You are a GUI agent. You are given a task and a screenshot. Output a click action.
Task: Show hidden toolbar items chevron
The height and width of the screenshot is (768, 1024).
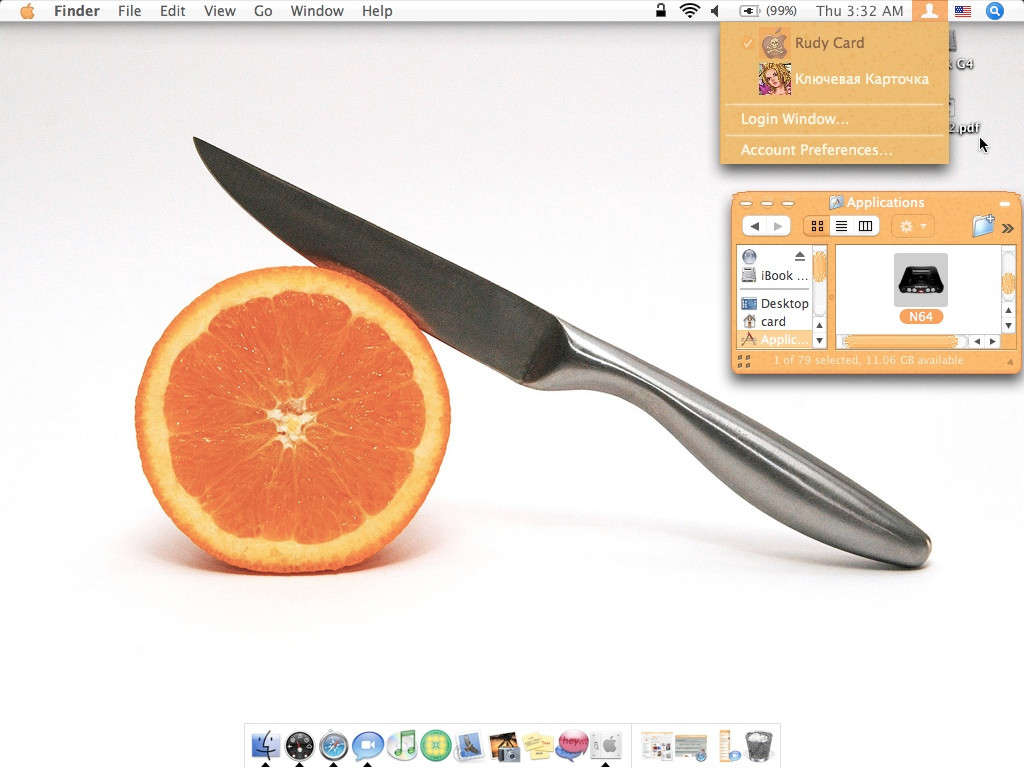tap(1007, 228)
